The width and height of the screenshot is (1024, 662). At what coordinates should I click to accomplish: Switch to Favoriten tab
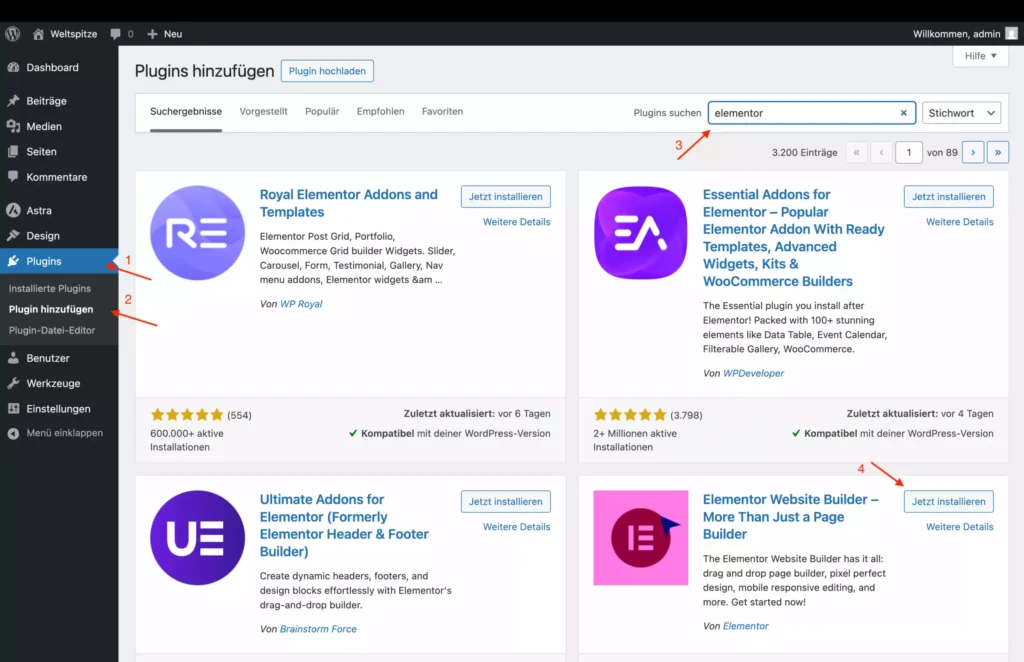(x=442, y=112)
